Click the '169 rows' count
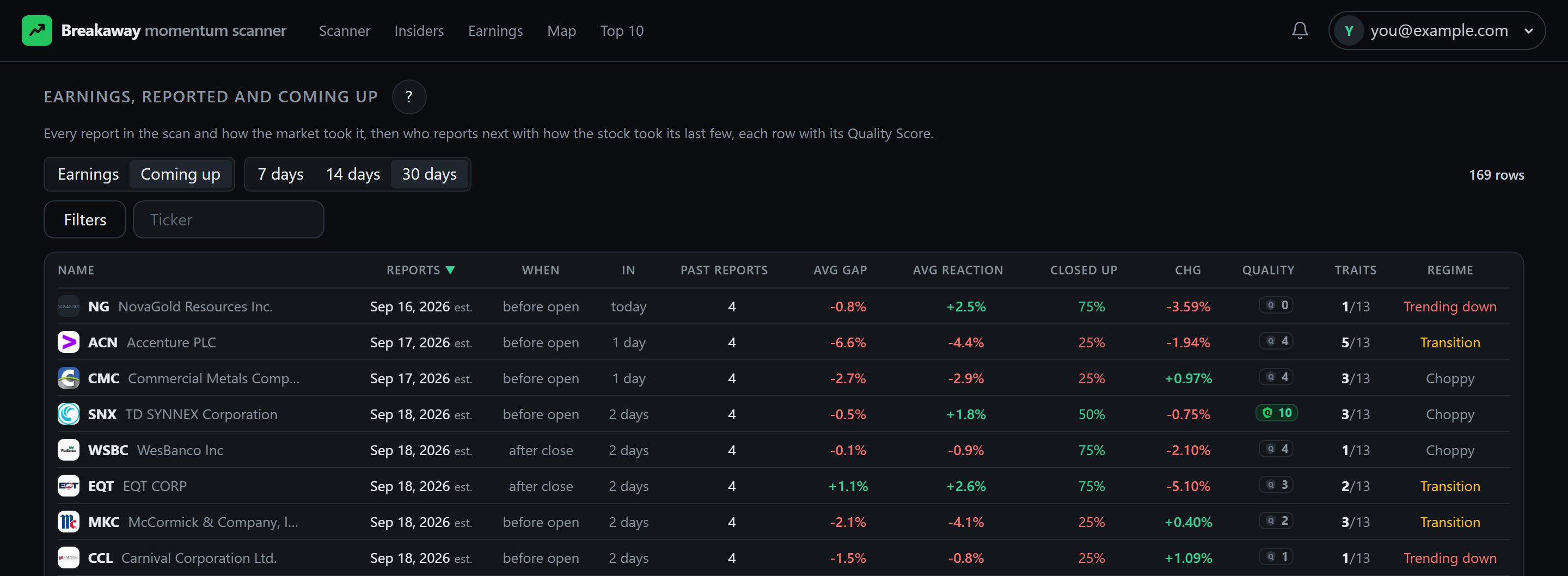1568x576 pixels. (x=1496, y=175)
